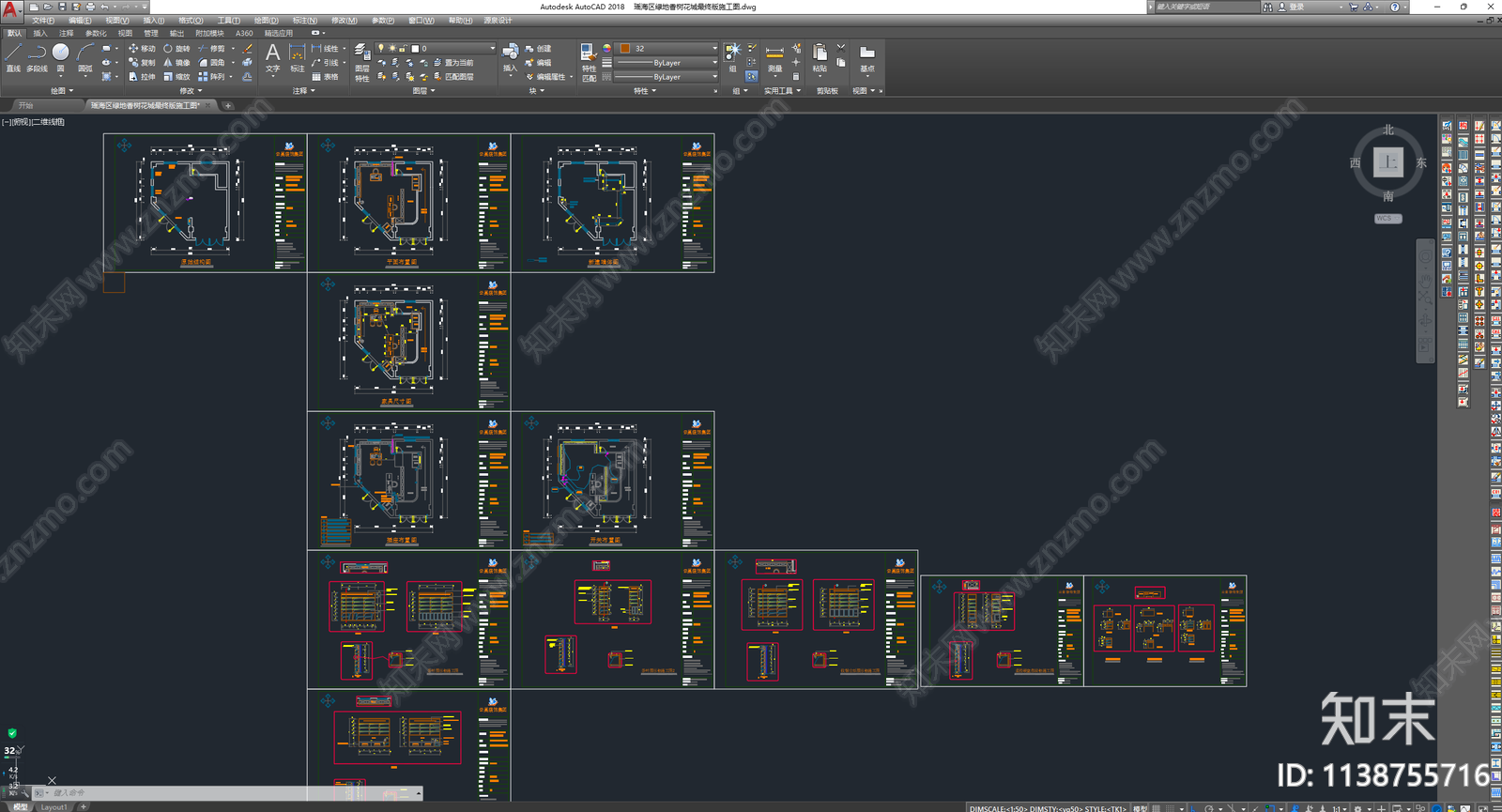Select the Measure (测量) tool
This screenshot has width=1502, height=812.
(774, 57)
